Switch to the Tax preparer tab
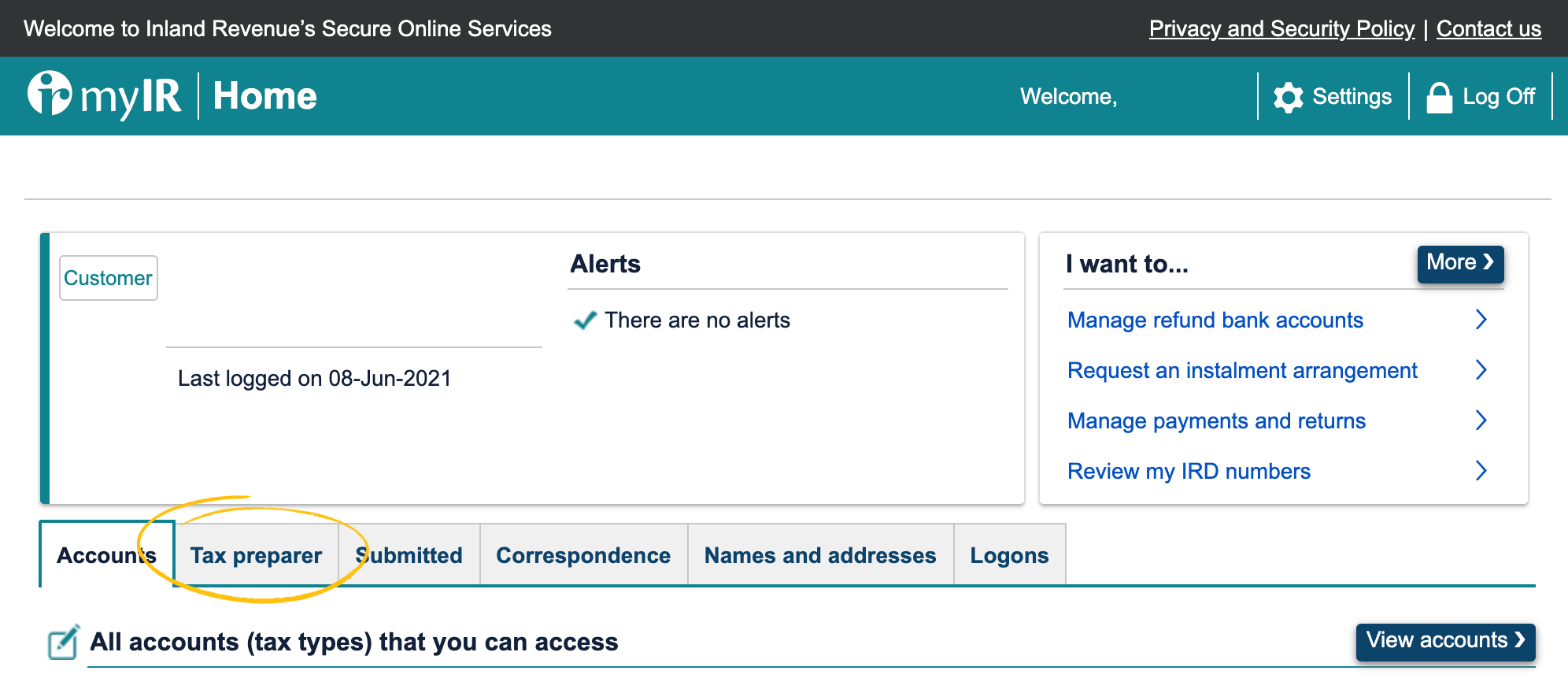Viewport: 1568px width, 678px height. (257, 555)
